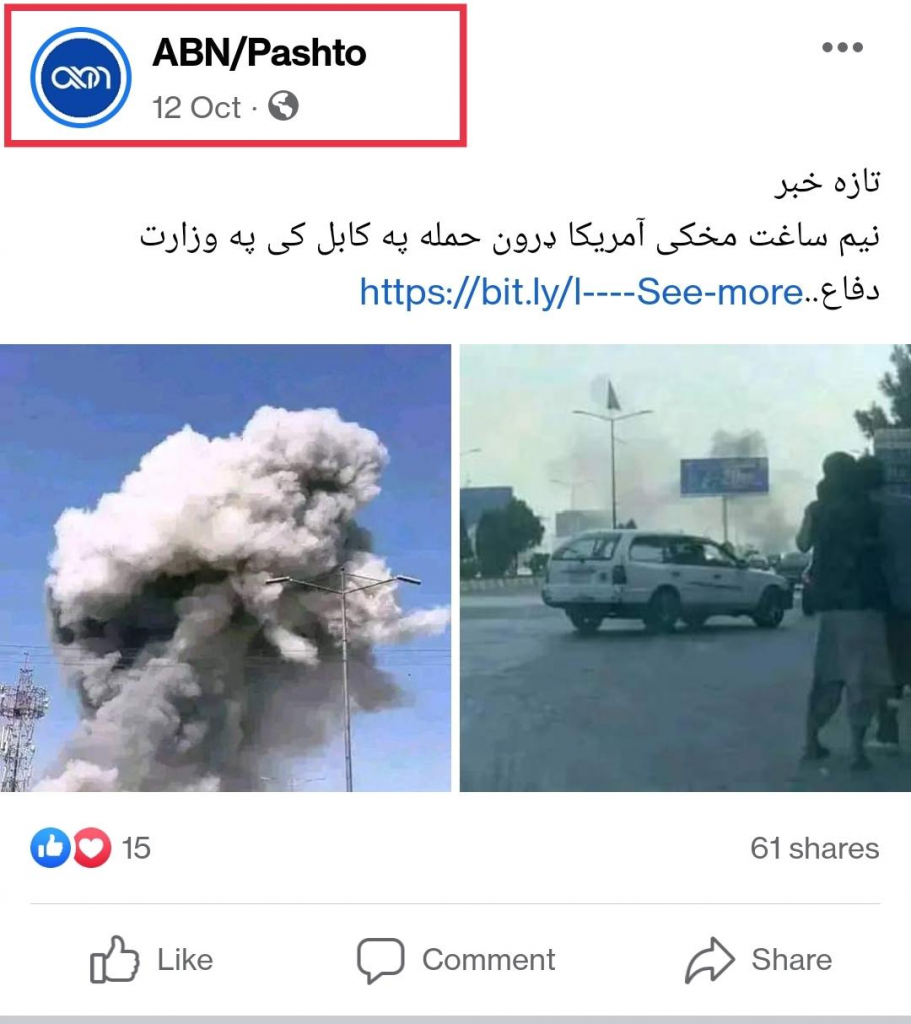Open the 61 shares list
911x1024 pixels.
(x=814, y=848)
